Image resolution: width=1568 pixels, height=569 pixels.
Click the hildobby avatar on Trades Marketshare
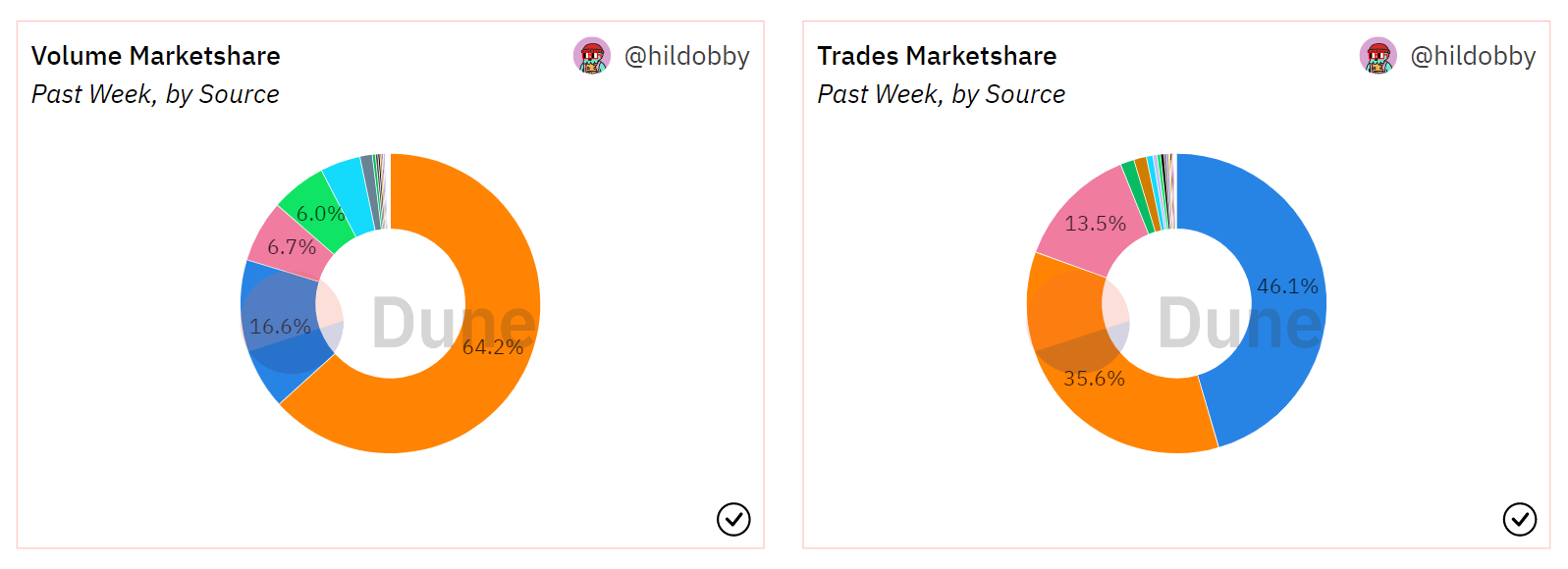tap(1378, 56)
